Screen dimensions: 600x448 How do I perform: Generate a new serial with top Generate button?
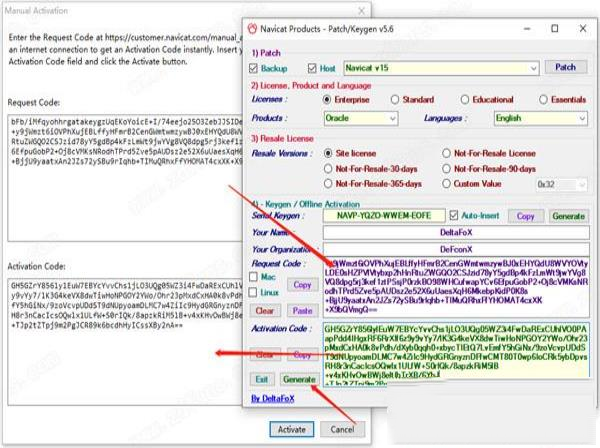tap(569, 216)
